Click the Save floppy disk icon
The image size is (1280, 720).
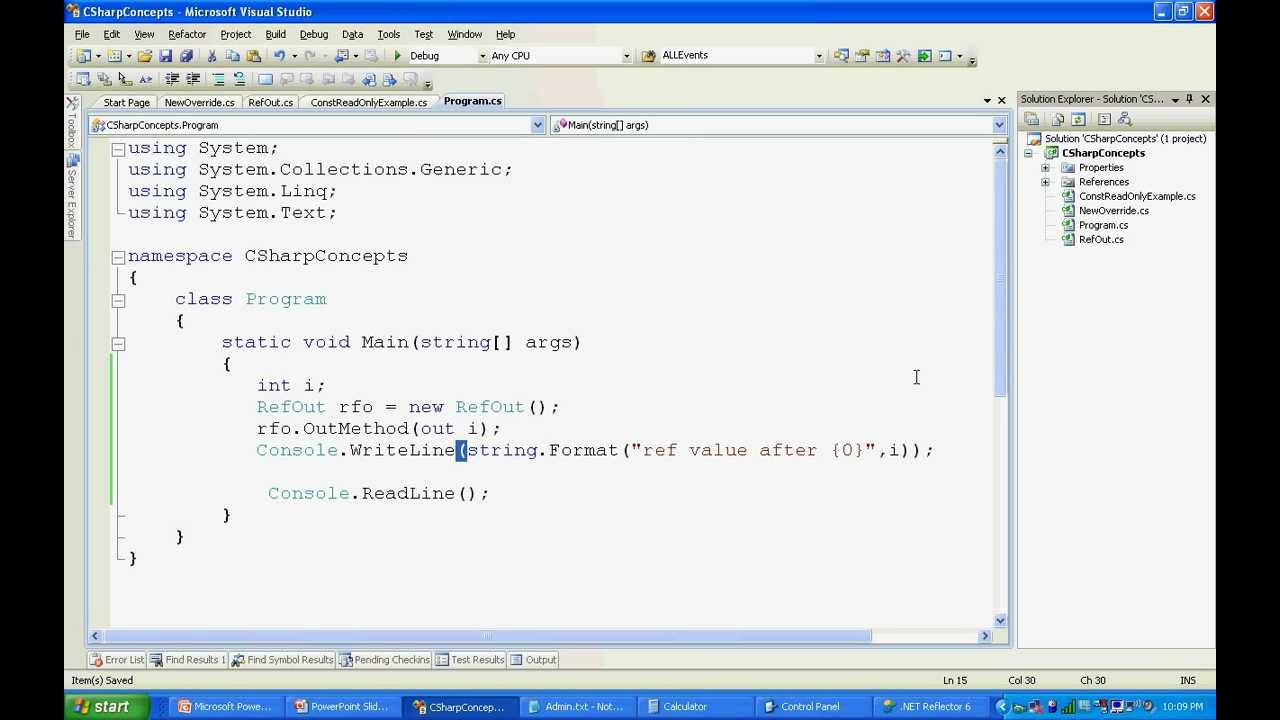(x=166, y=56)
